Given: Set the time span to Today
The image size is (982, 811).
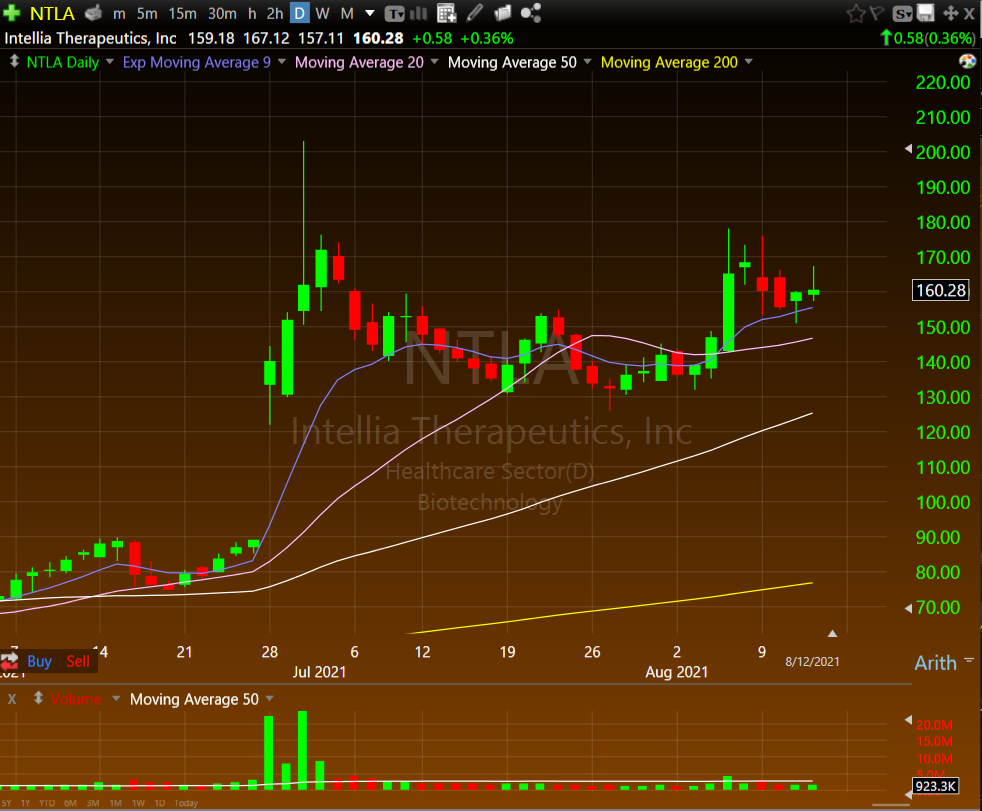Looking at the screenshot, I should coord(186,803).
